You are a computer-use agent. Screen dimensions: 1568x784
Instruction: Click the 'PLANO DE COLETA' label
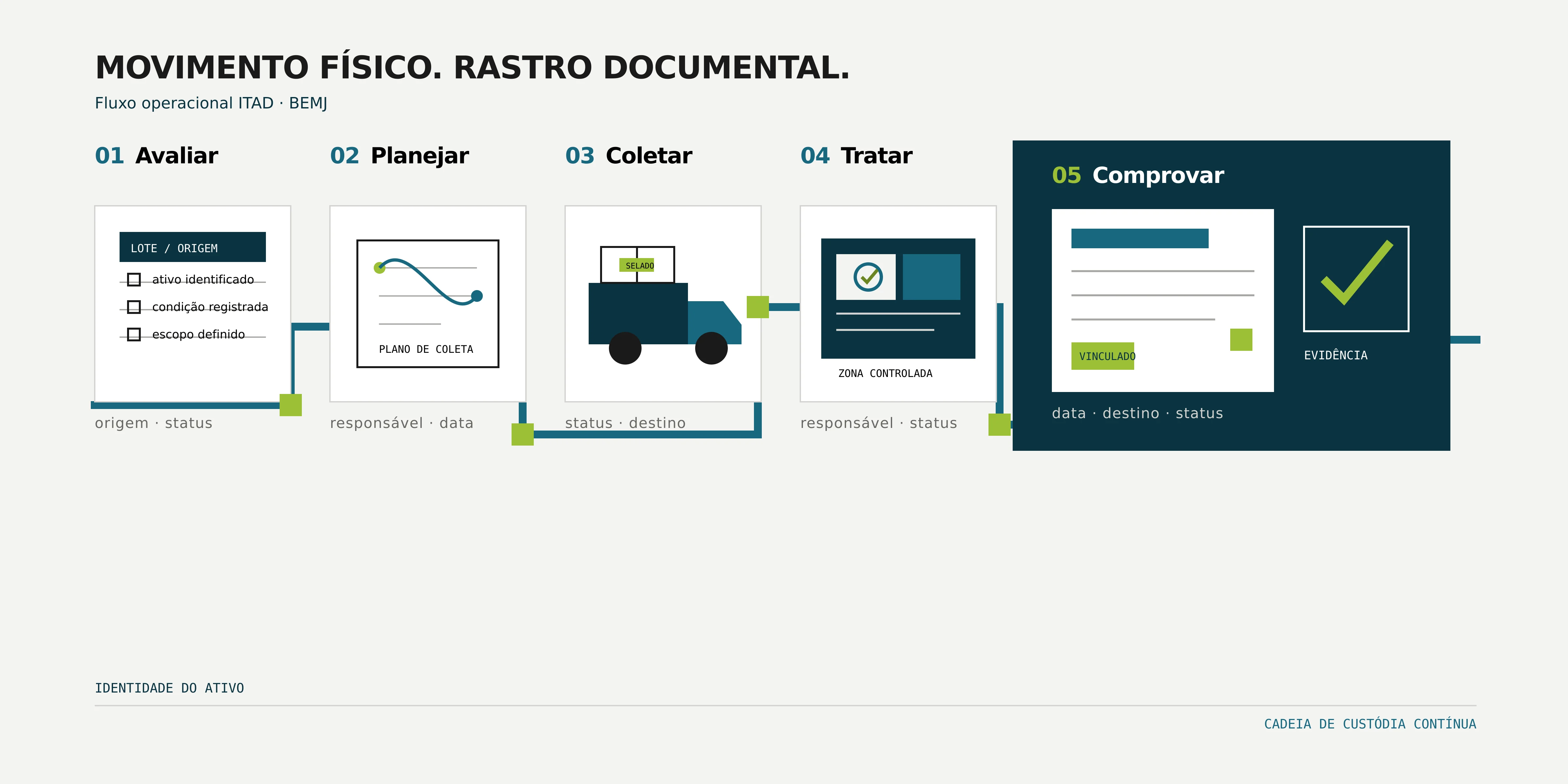(426, 350)
